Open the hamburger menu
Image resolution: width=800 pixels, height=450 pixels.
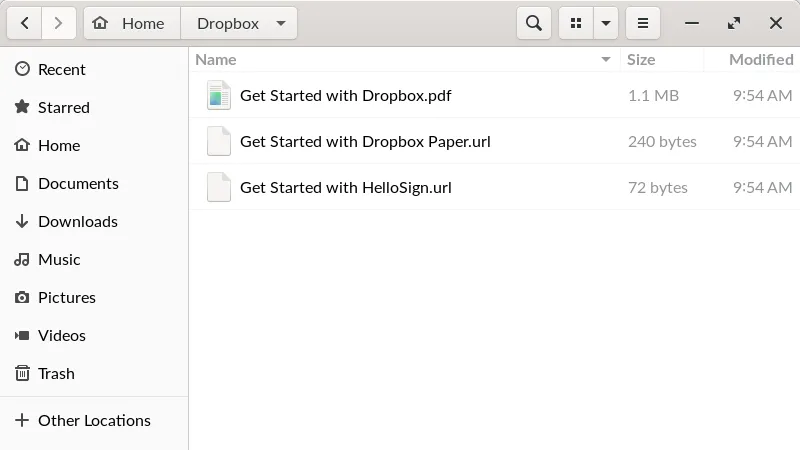click(643, 23)
